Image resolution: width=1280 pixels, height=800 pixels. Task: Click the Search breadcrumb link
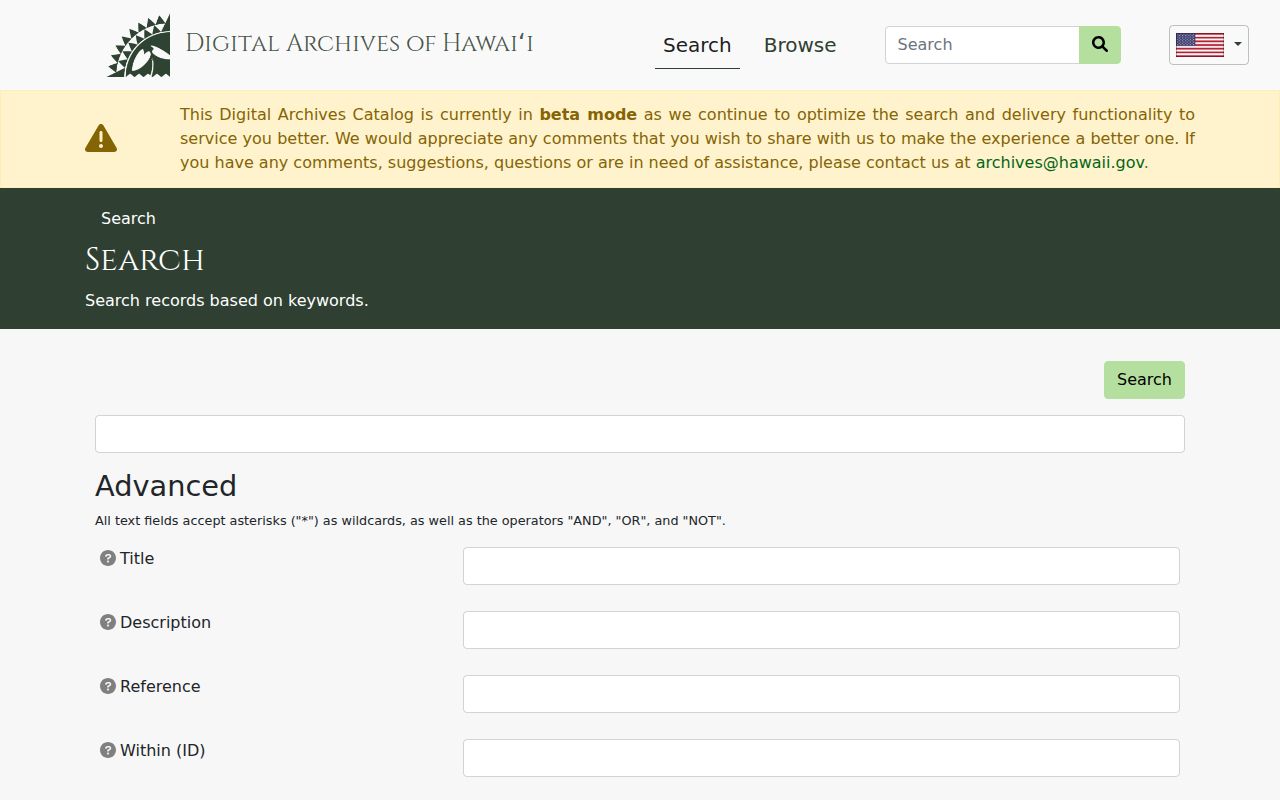128,218
